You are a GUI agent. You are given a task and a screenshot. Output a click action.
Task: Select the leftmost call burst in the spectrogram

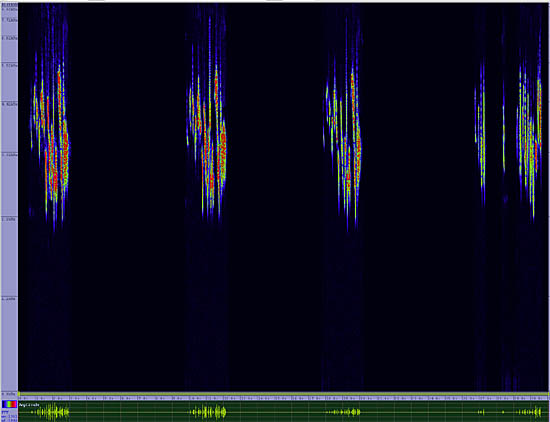coord(50,123)
